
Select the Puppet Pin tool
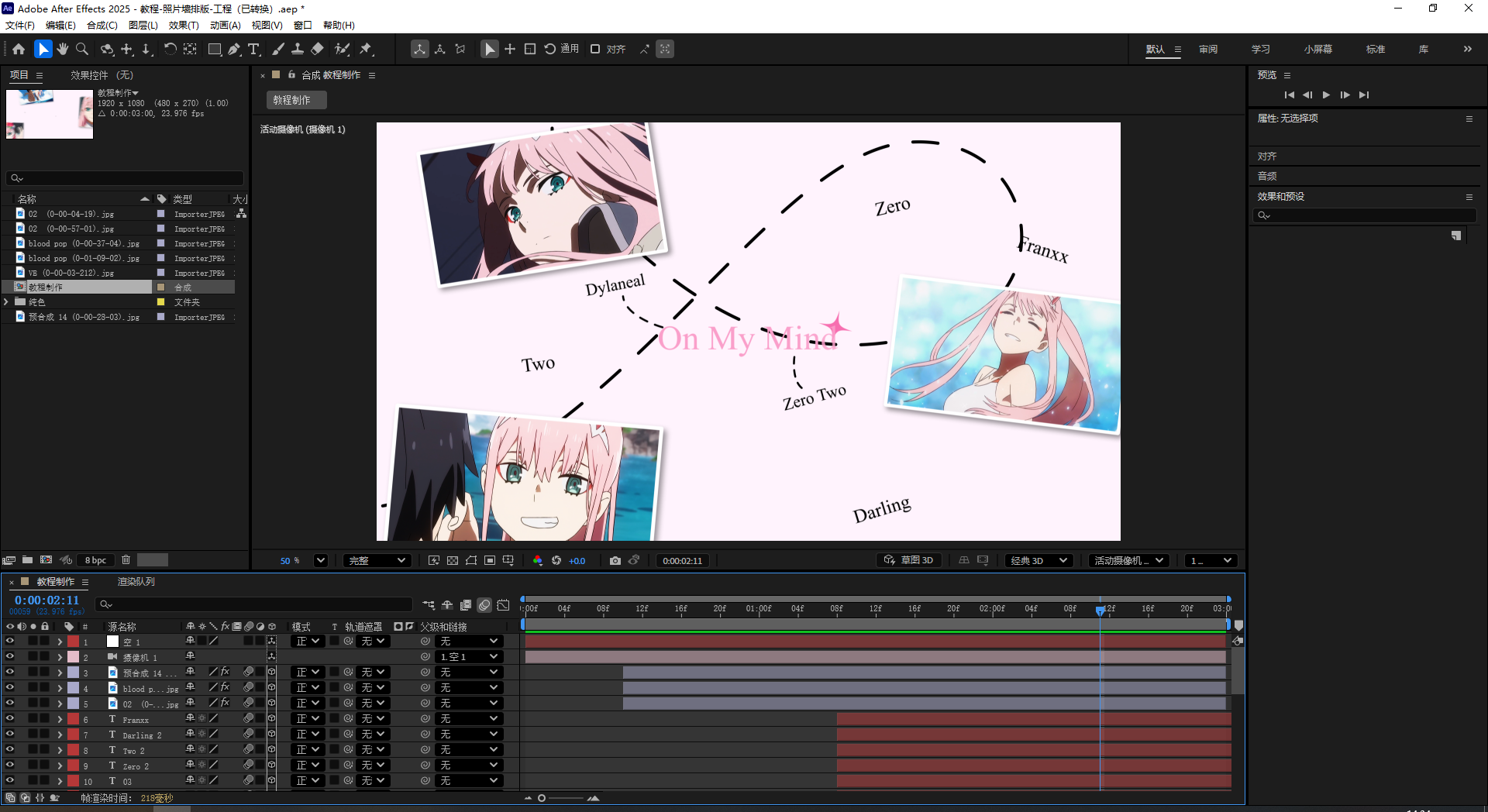[366, 50]
